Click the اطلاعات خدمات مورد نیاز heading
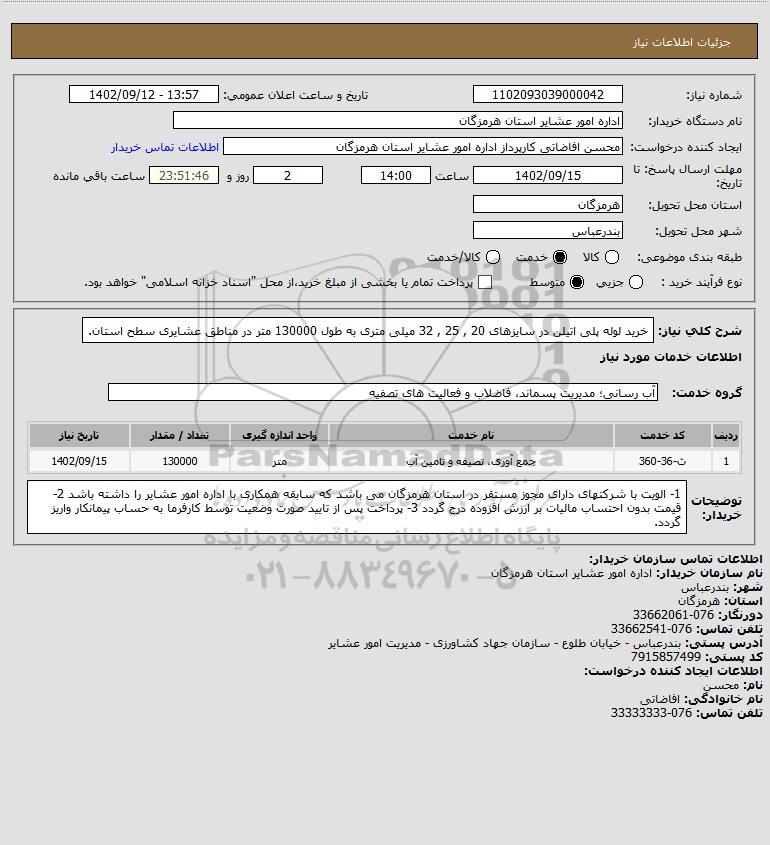 [x=671, y=357]
